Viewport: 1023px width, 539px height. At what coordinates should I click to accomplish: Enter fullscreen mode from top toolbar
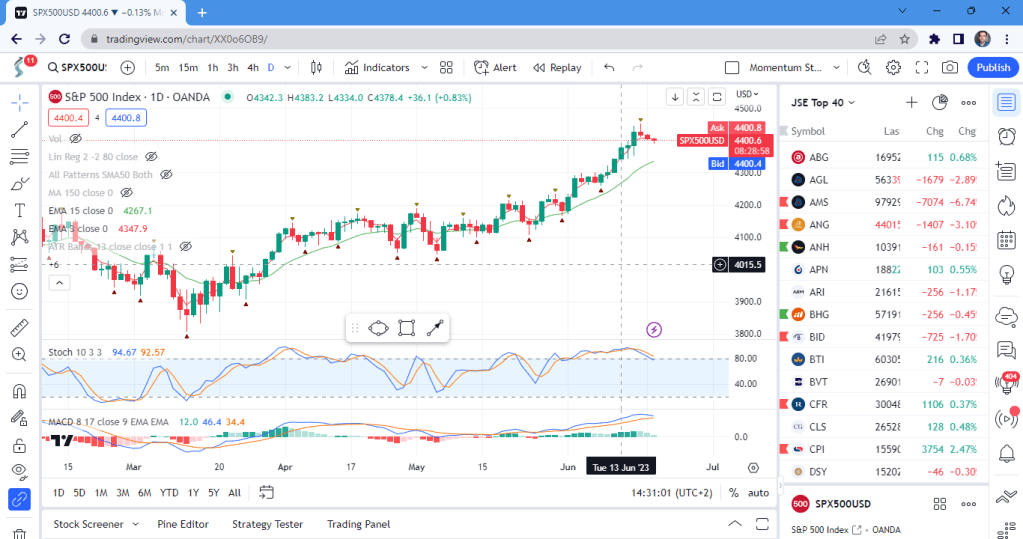pos(921,67)
